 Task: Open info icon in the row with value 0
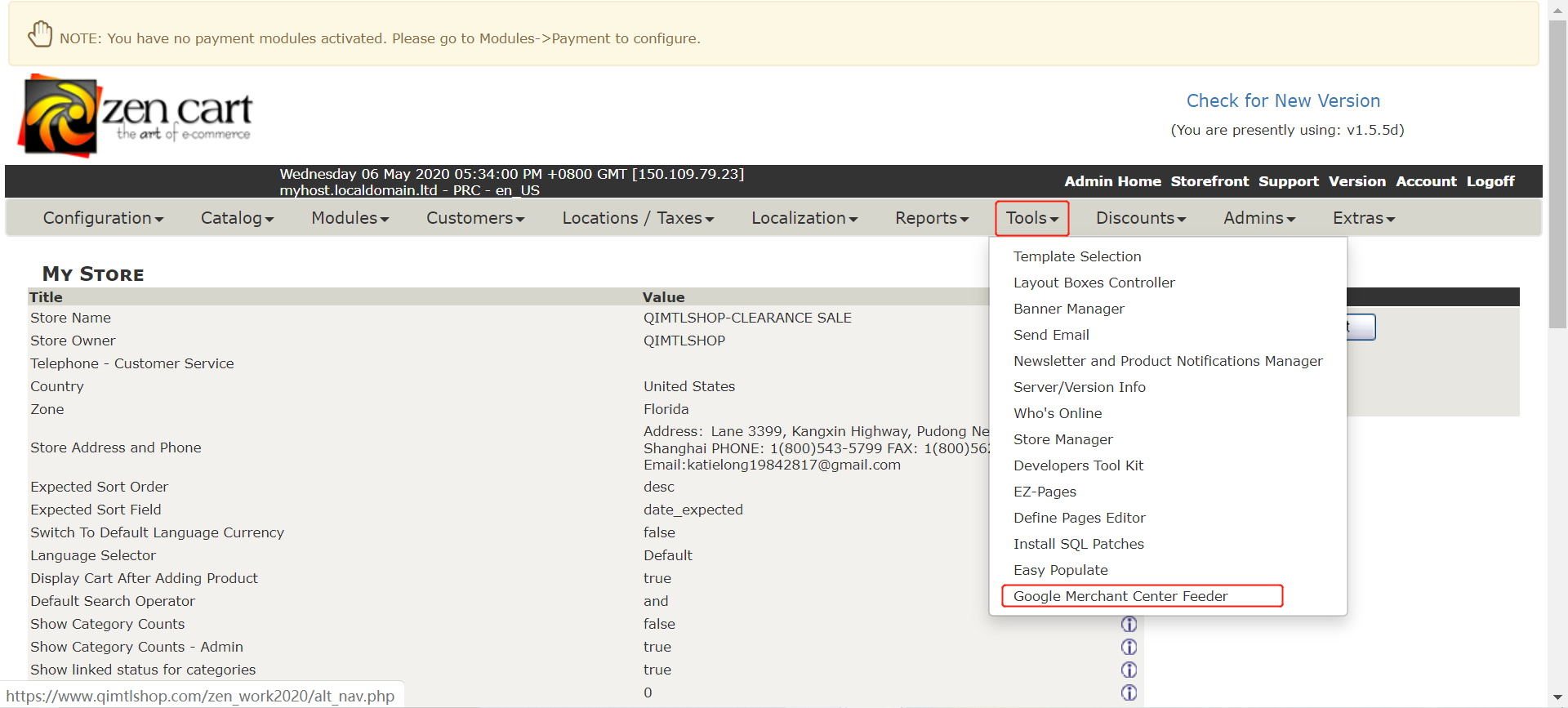click(x=1129, y=692)
